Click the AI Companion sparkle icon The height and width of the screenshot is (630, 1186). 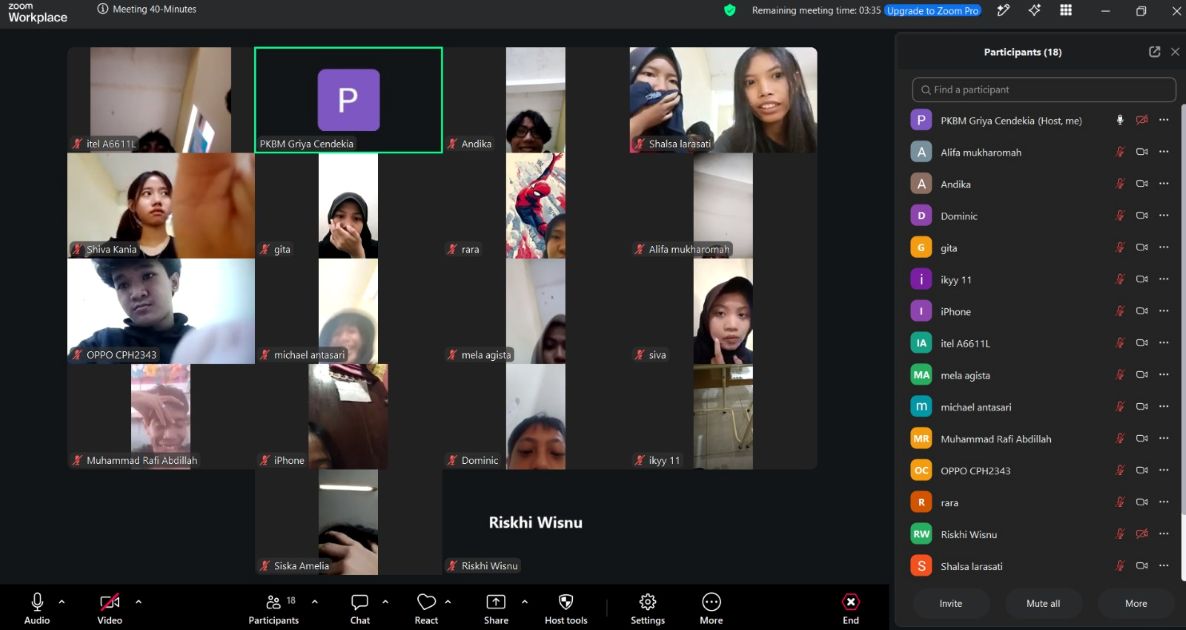(x=1034, y=11)
